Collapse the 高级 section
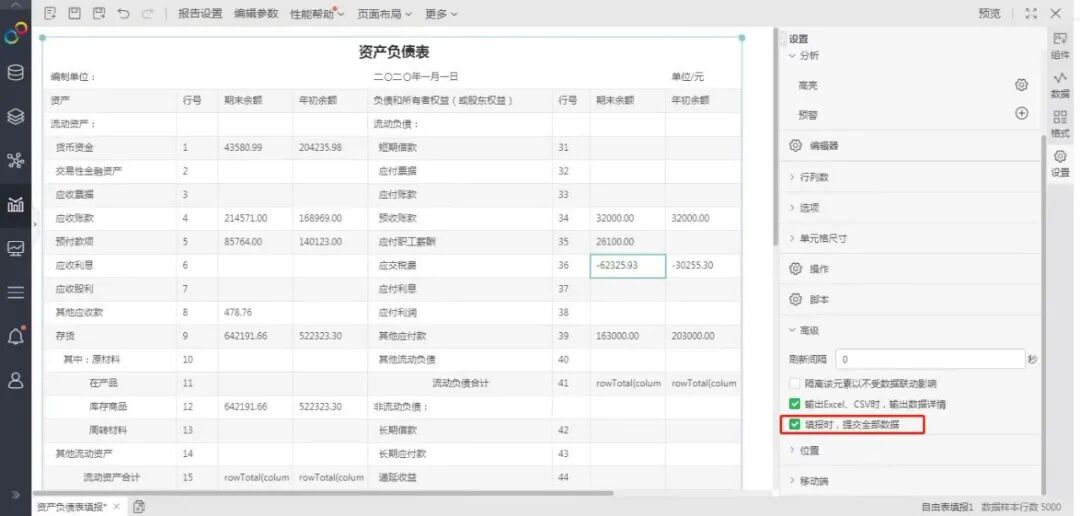The image size is (1080, 516). click(804, 331)
